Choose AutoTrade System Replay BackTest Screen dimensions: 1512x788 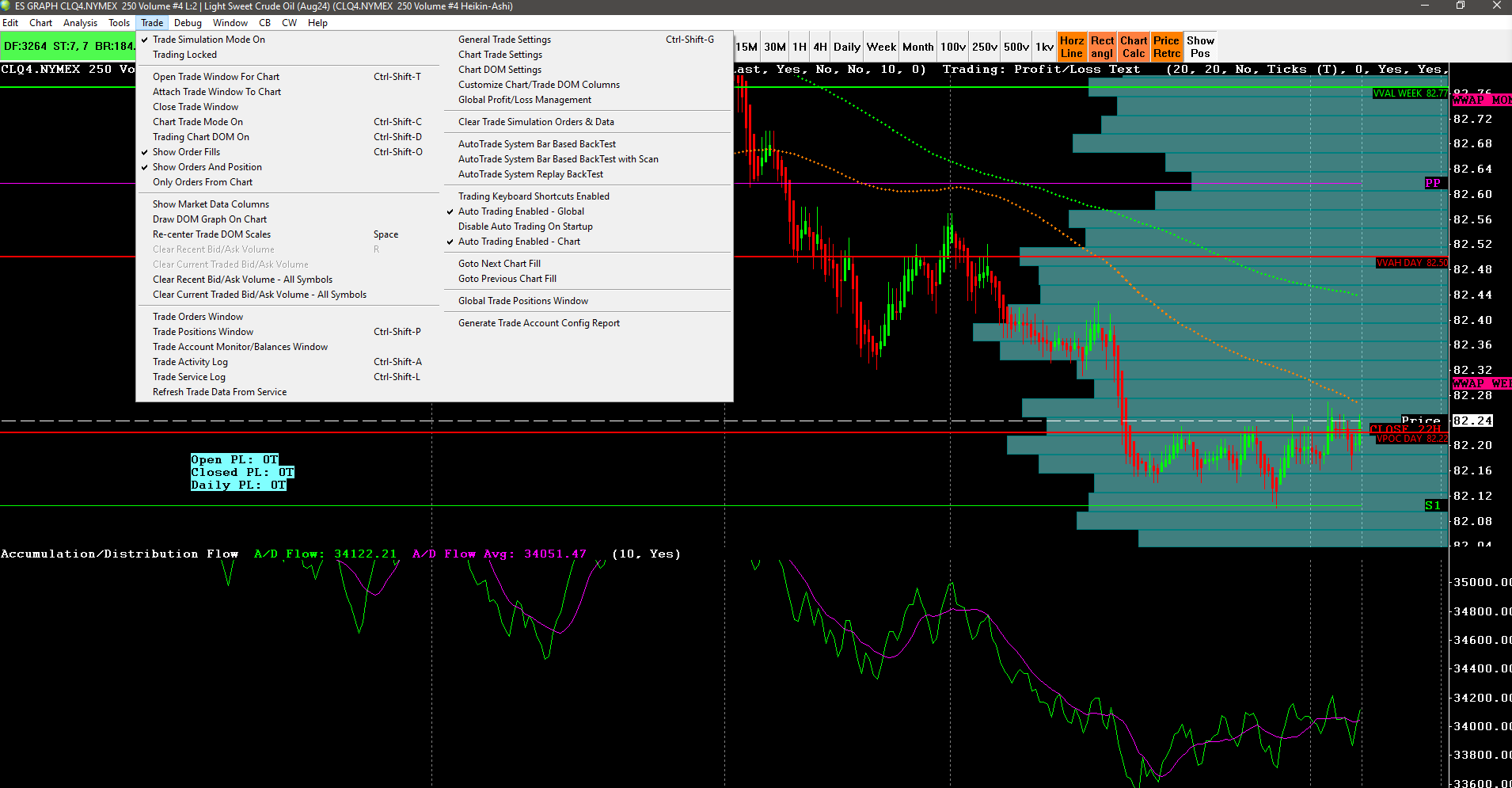(587, 174)
